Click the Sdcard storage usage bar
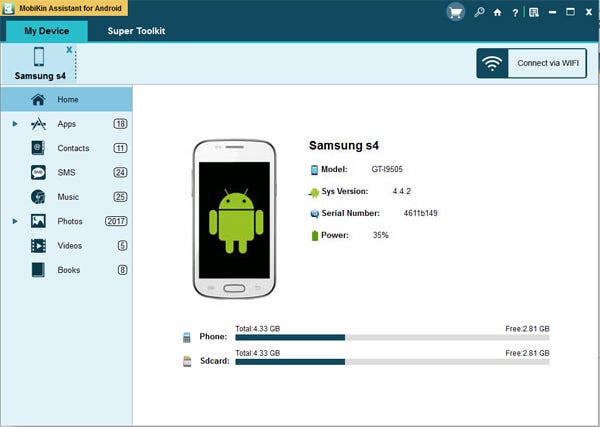600x427 pixels. (392, 362)
